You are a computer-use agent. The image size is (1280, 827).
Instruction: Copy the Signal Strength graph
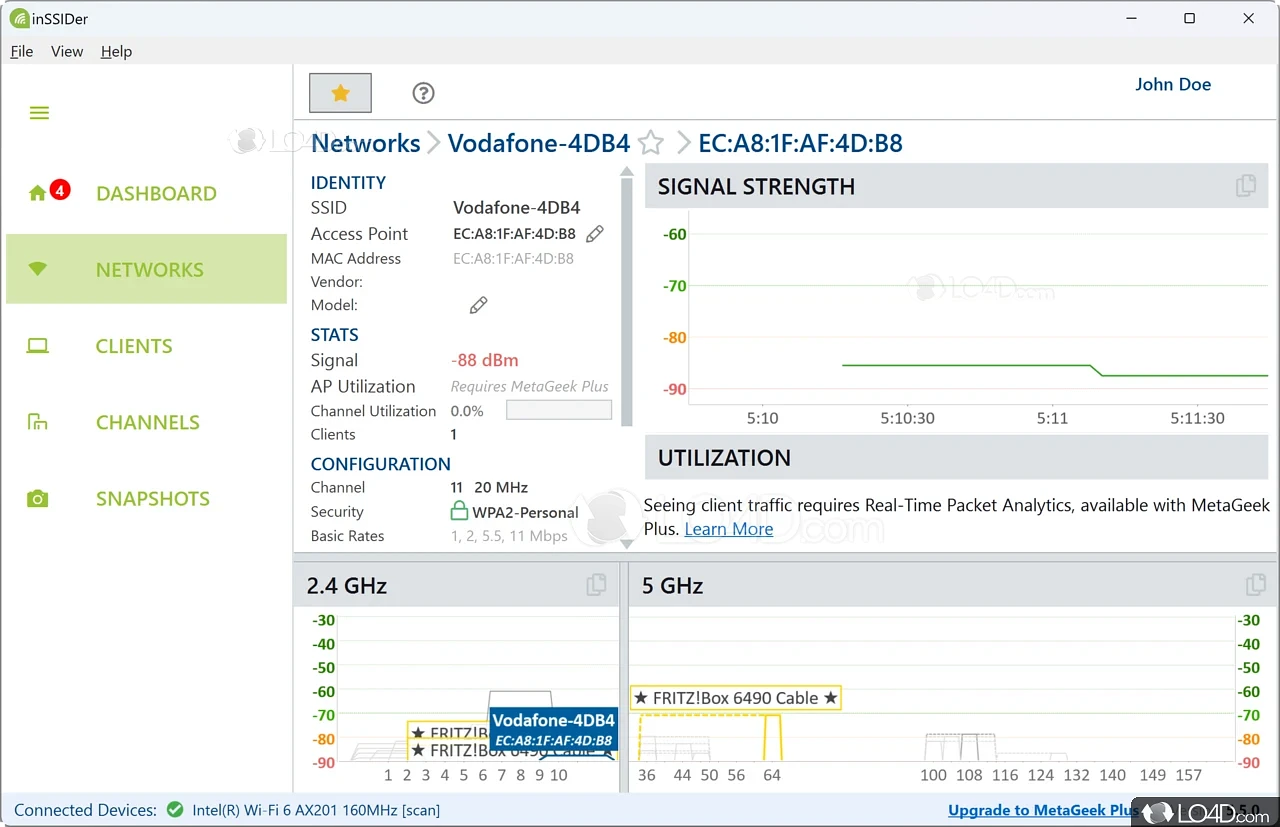point(1245,186)
